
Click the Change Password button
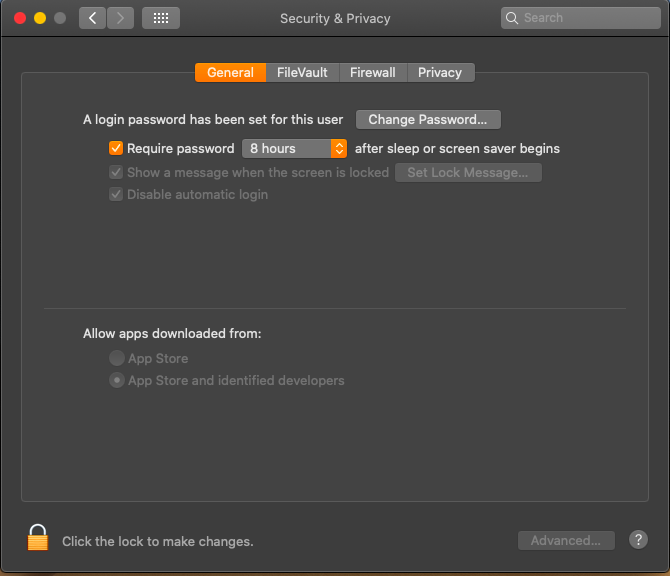[x=428, y=120]
